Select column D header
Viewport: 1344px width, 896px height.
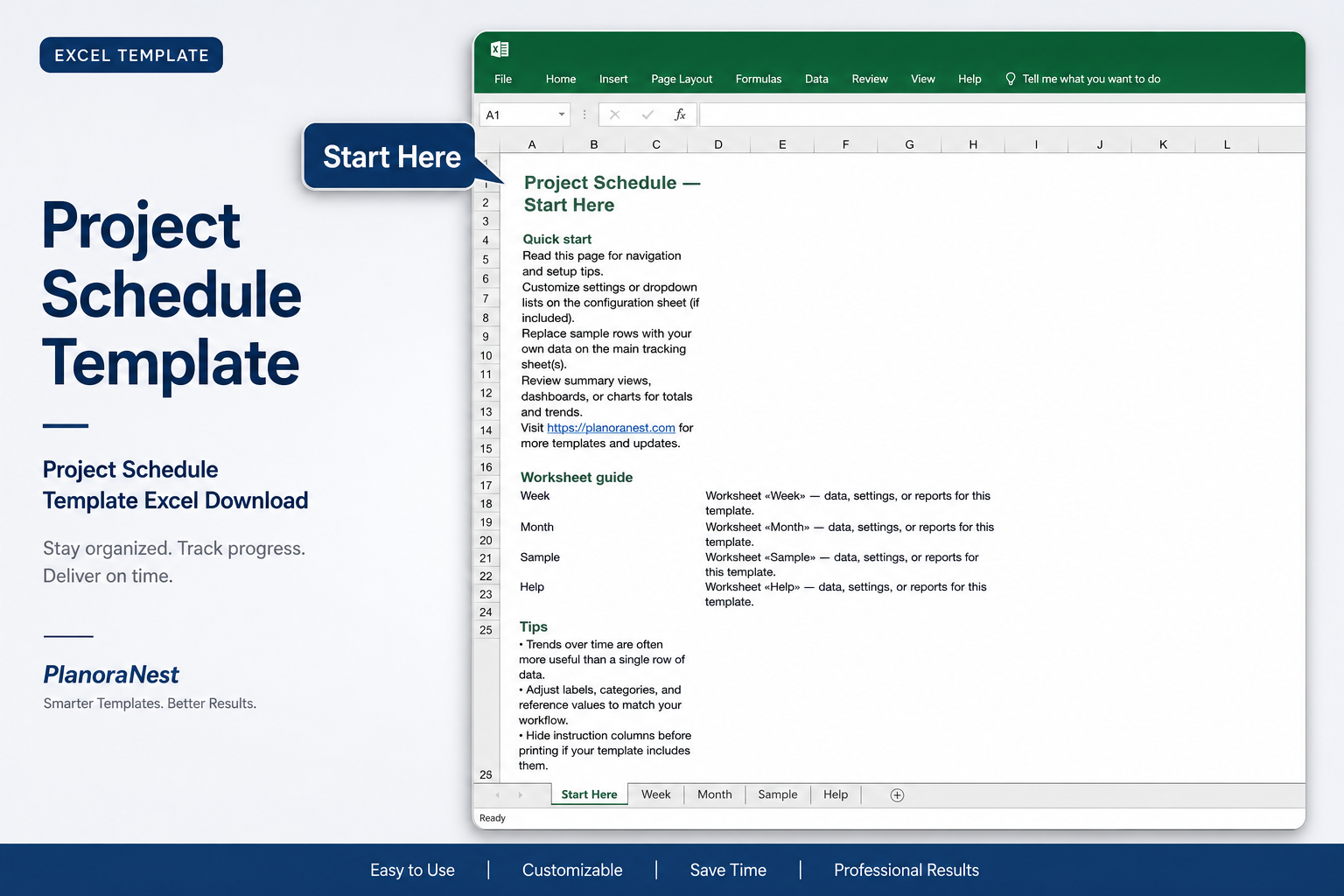(718, 144)
